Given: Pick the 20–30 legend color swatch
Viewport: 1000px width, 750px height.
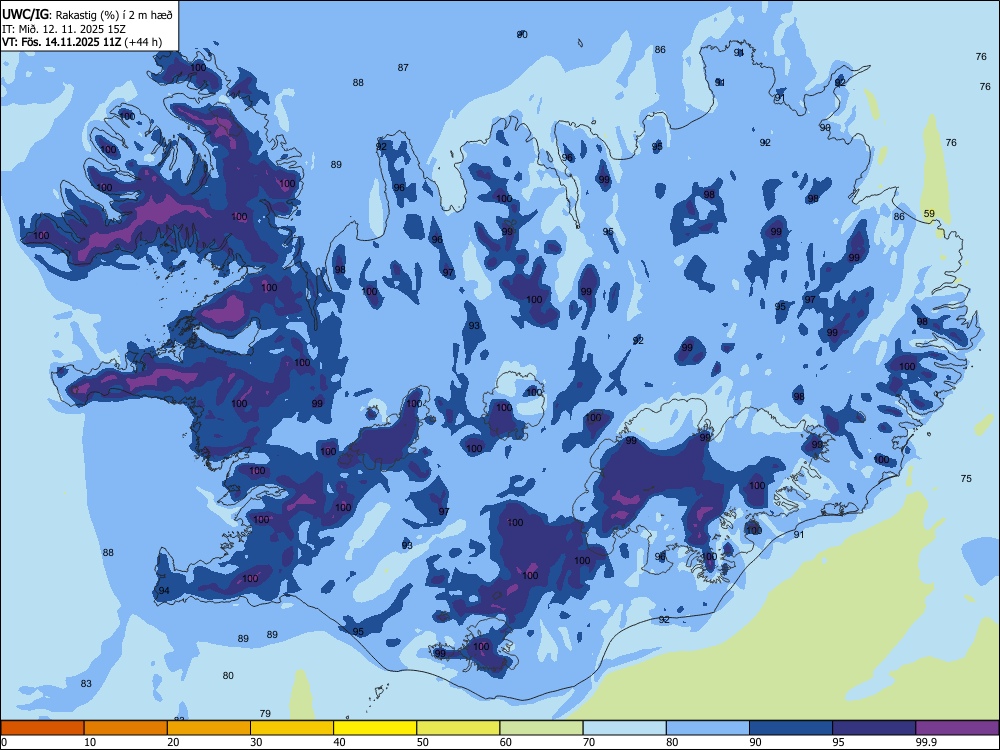Looking at the screenshot, I should [209, 728].
